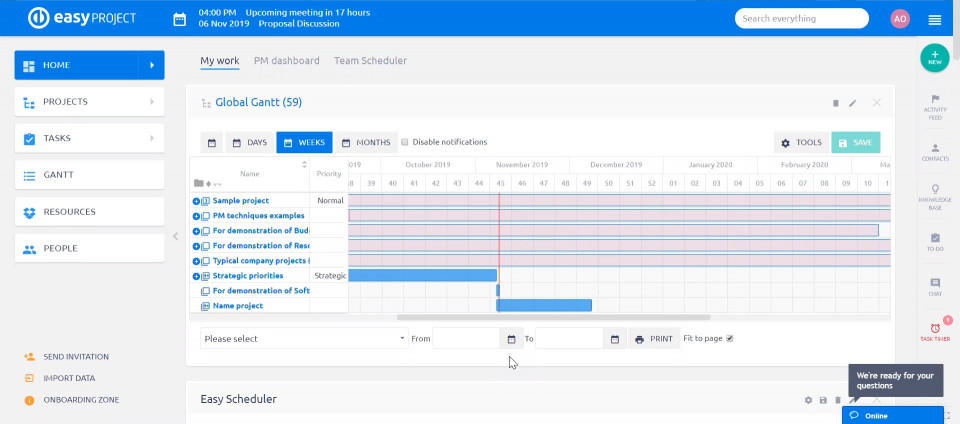The width and height of the screenshot is (960, 424).
Task: Open Resources in left menu
Action: pos(89,212)
